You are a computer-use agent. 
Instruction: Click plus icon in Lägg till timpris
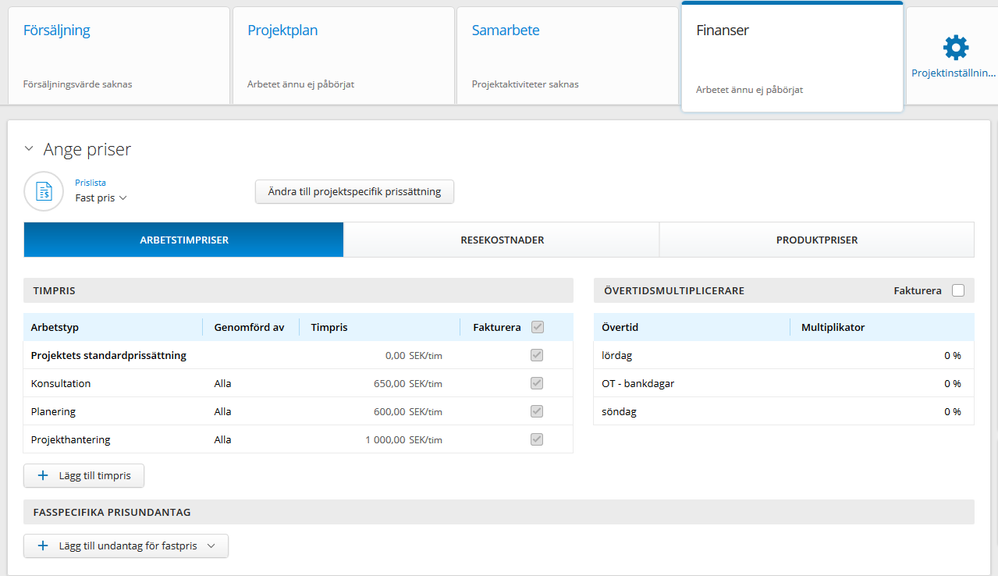pos(43,475)
